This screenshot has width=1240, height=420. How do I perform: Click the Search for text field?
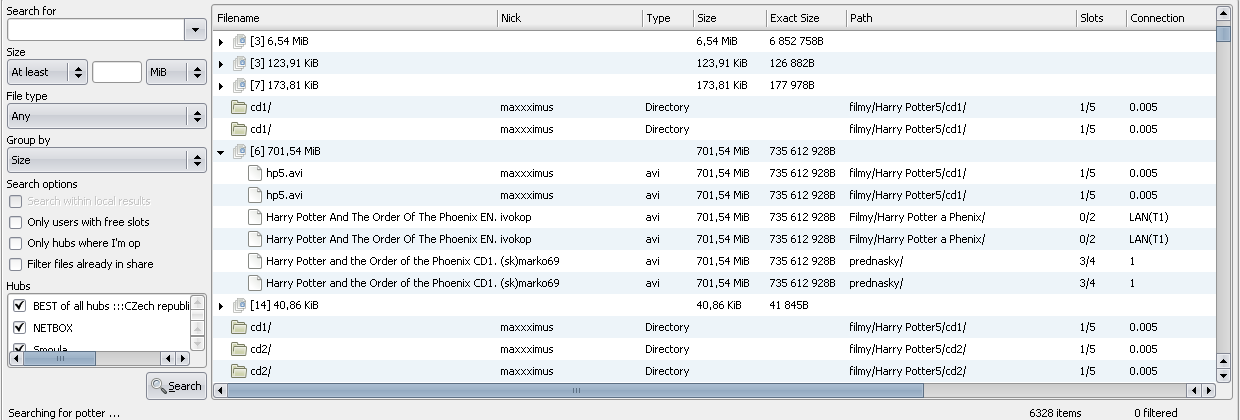95,30
